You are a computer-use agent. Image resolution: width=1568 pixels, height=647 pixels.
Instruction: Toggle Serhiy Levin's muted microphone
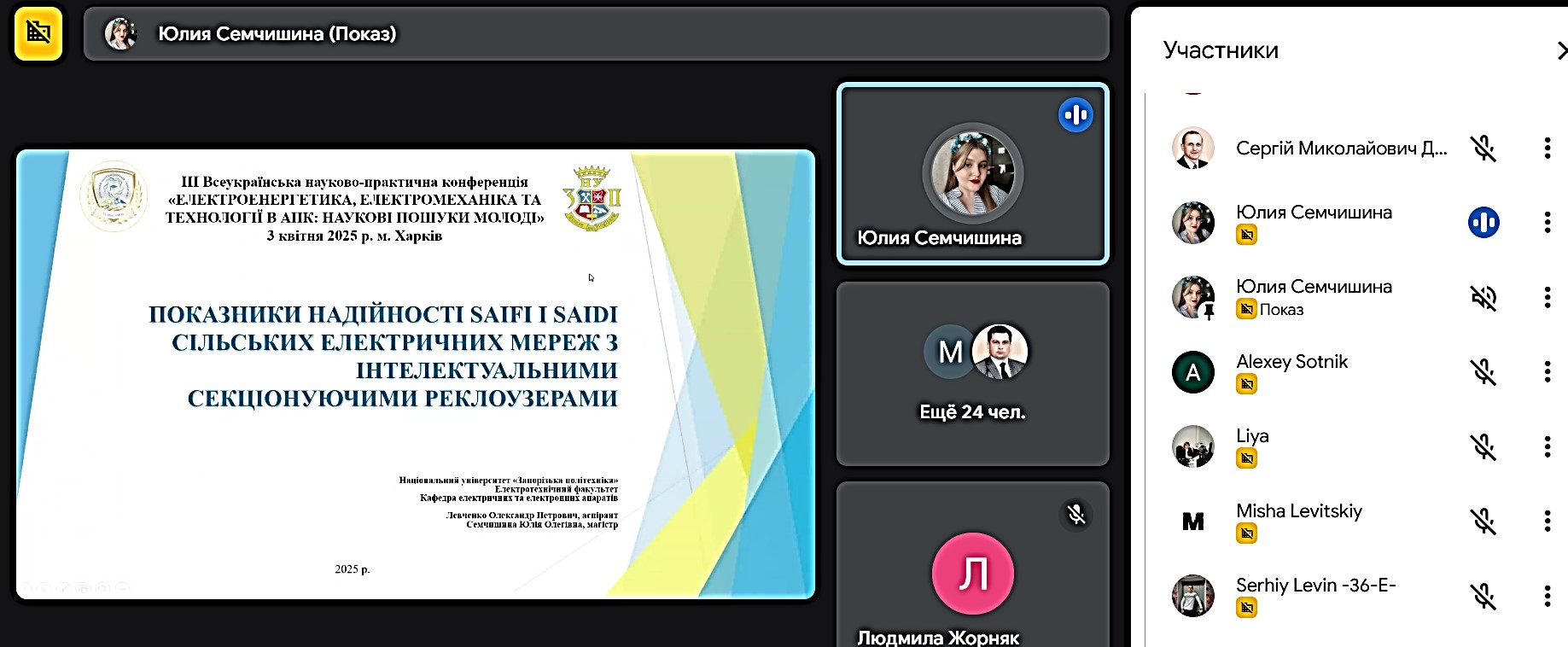tap(1483, 596)
